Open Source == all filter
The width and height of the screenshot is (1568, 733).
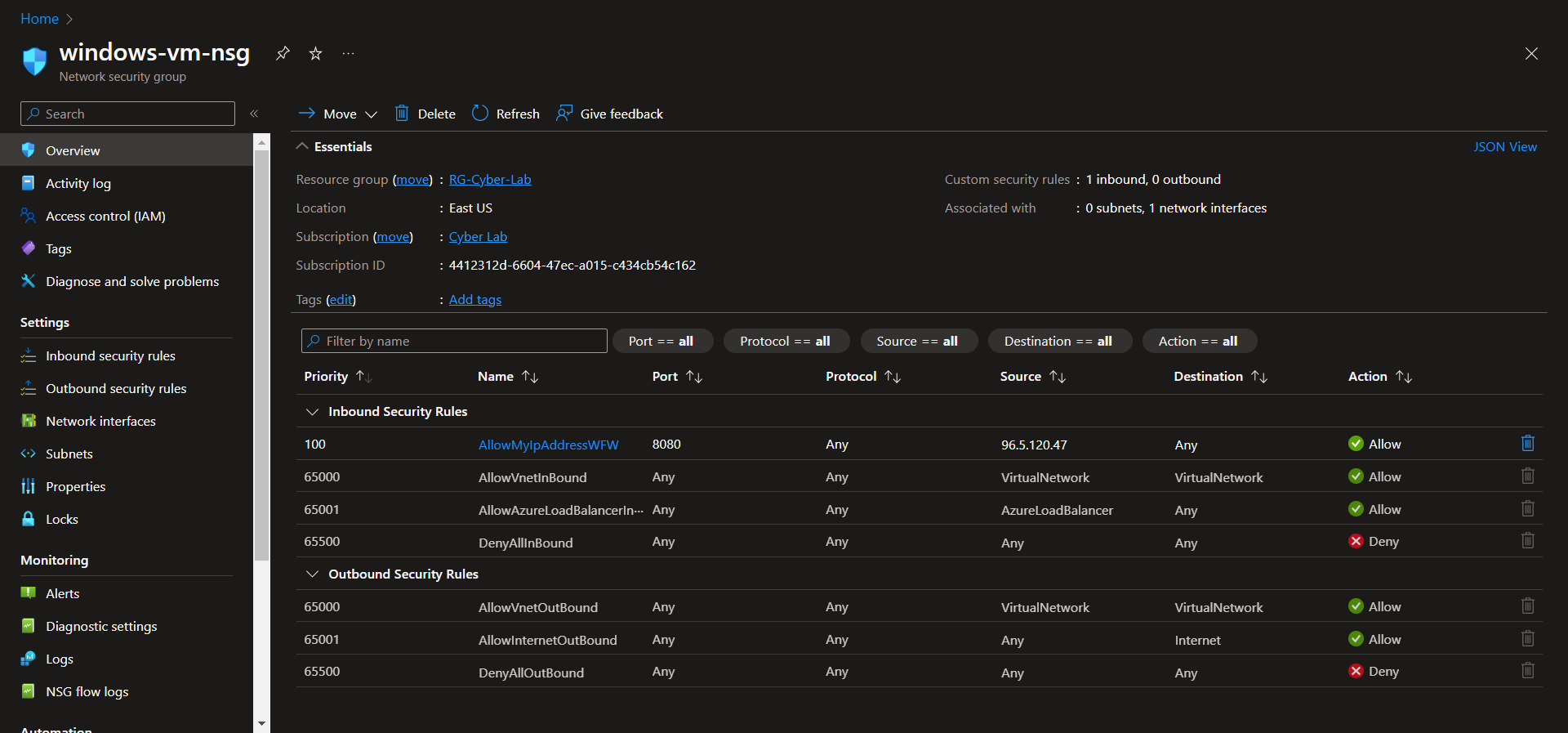[x=918, y=341]
